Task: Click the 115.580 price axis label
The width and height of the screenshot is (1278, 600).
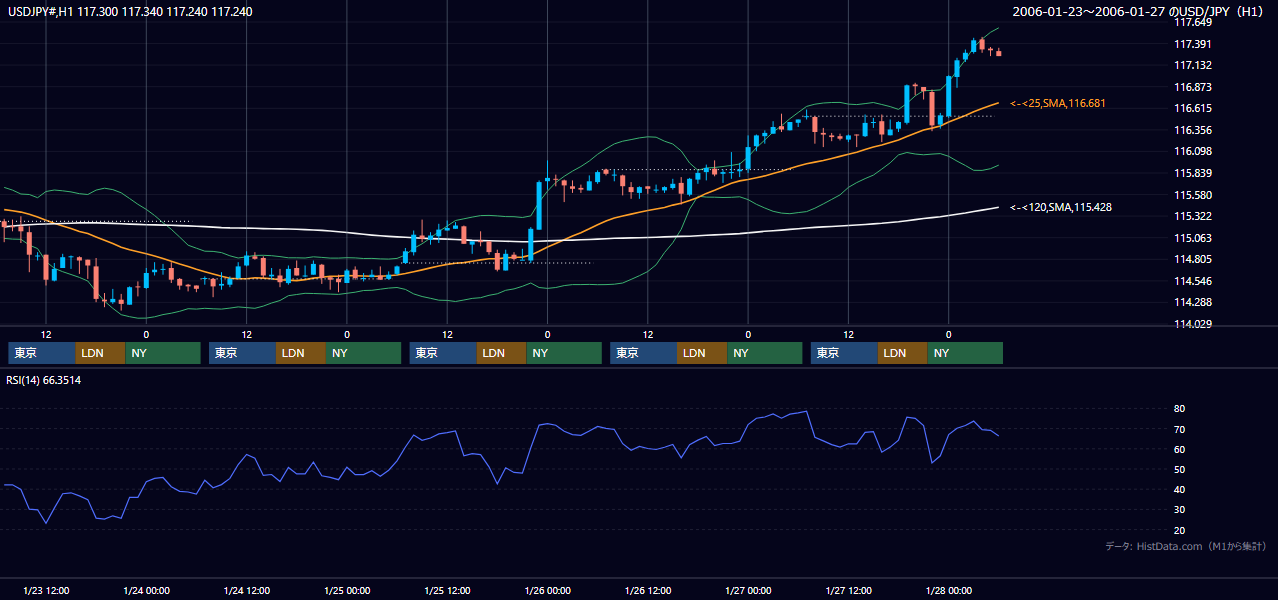Action: [1193, 195]
